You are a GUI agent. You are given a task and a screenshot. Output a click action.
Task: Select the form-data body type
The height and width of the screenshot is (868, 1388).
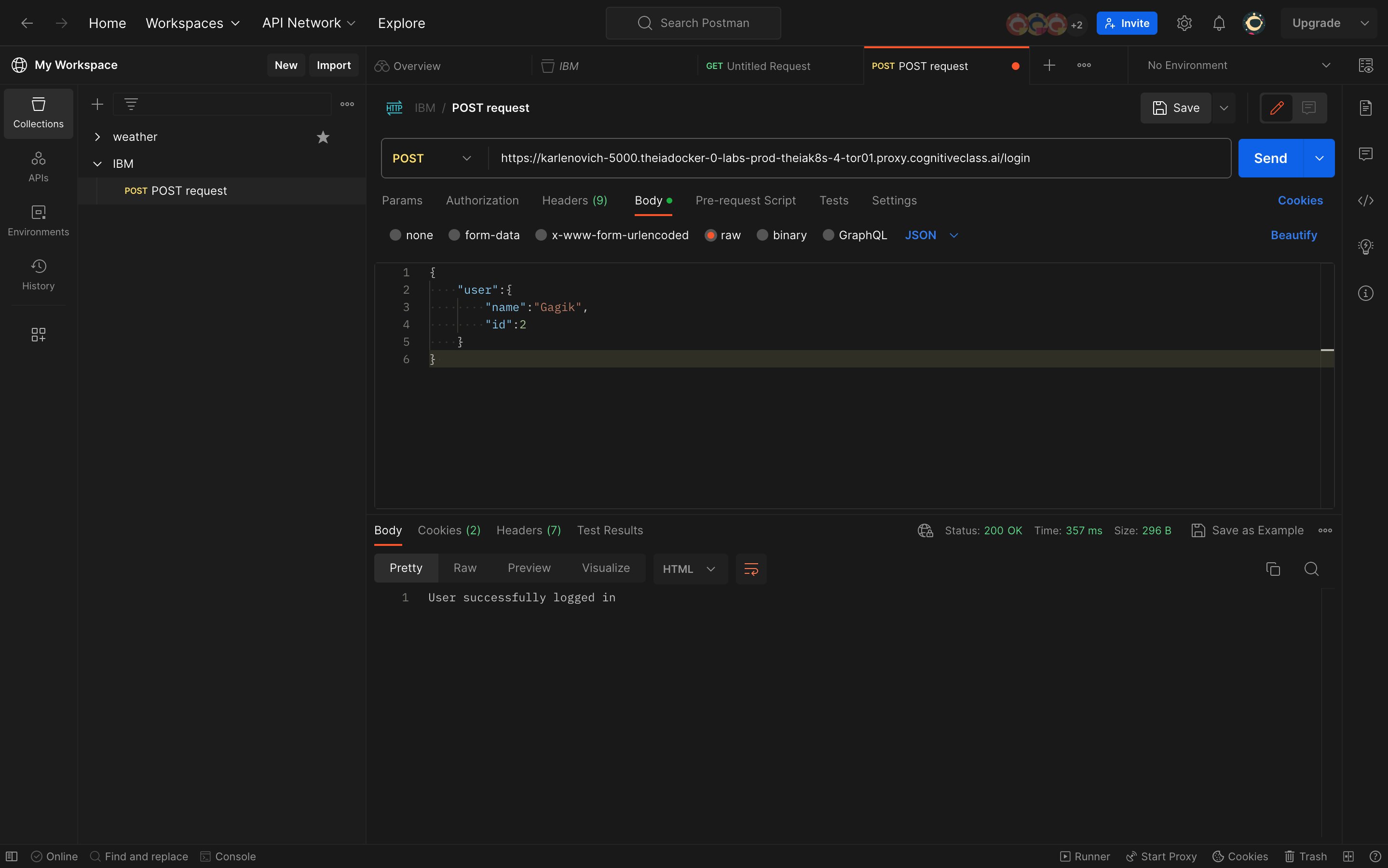(454, 235)
